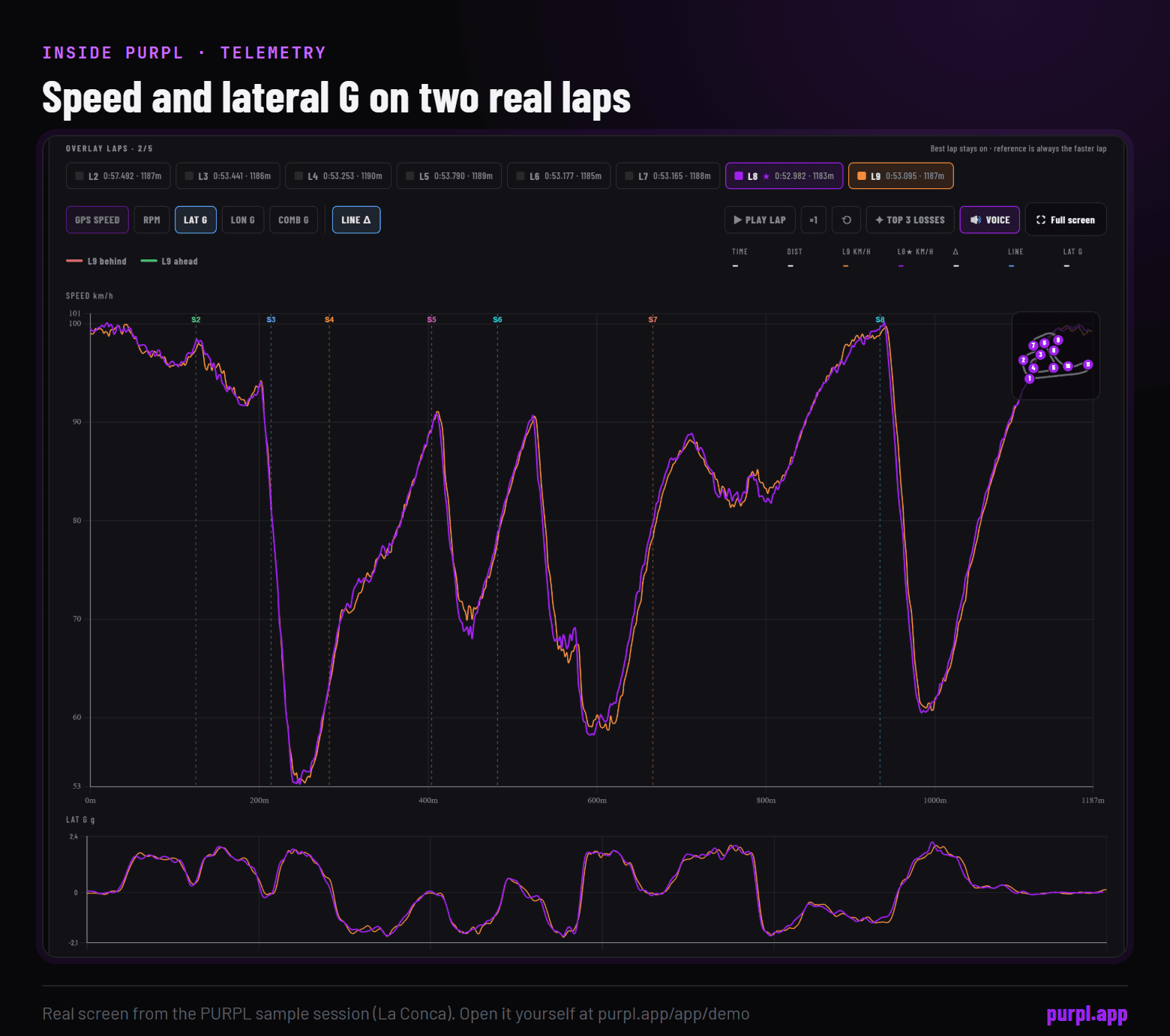Select corner 1 on track minimap
The width and height of the screenshot is (1170, 1036).
click(1029, 379)
